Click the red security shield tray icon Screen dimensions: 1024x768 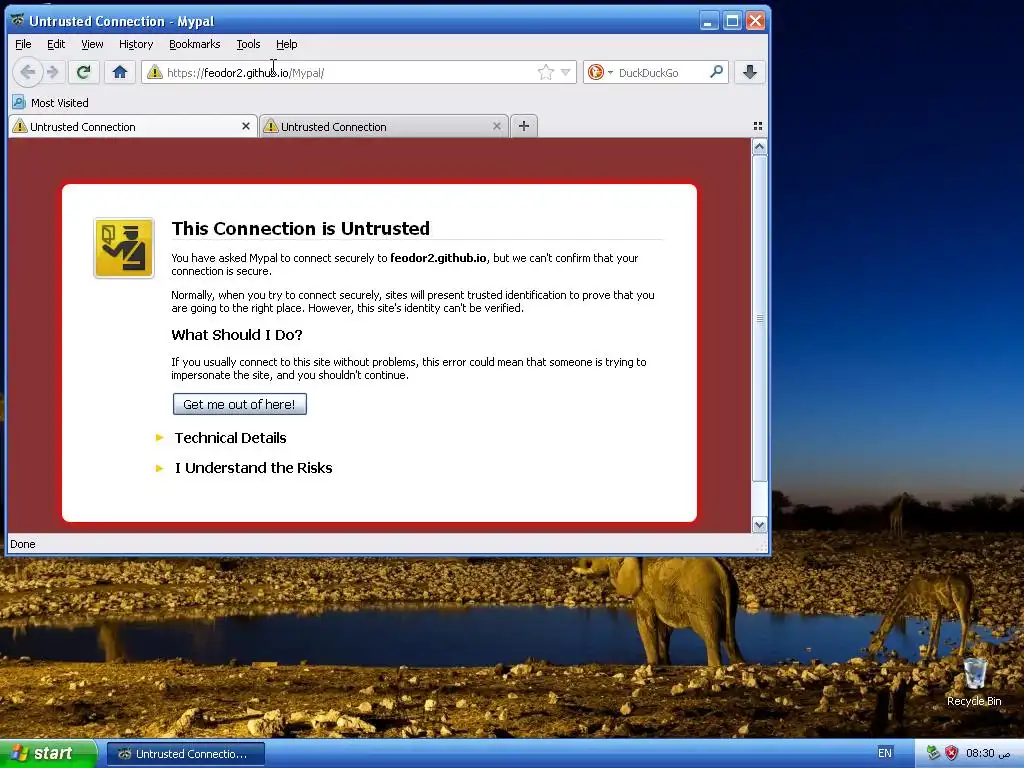pyautogui.click(x=952, y=753)
